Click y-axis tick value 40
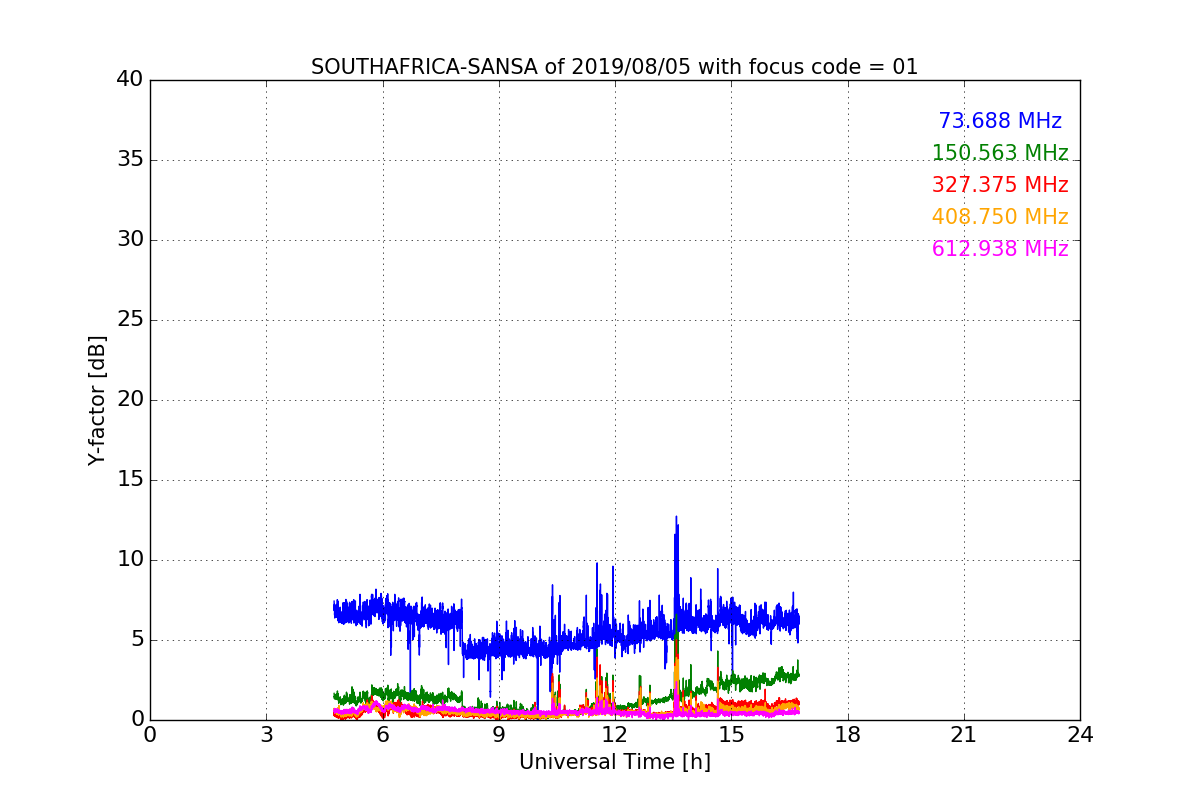1200x800 pixels. click(130, 80)
